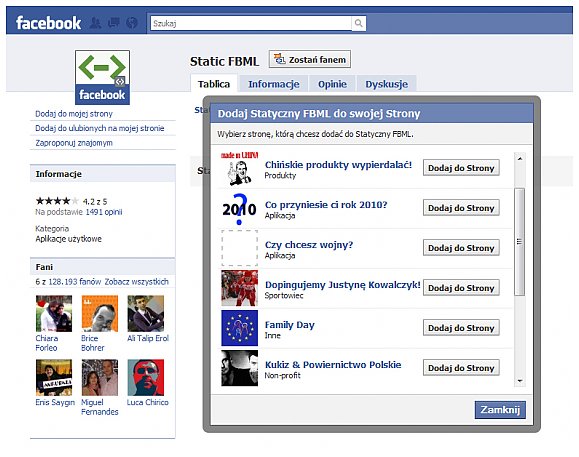Click the page list scrollbar handle
Screen dimensions: 579x457
[520, 242]
